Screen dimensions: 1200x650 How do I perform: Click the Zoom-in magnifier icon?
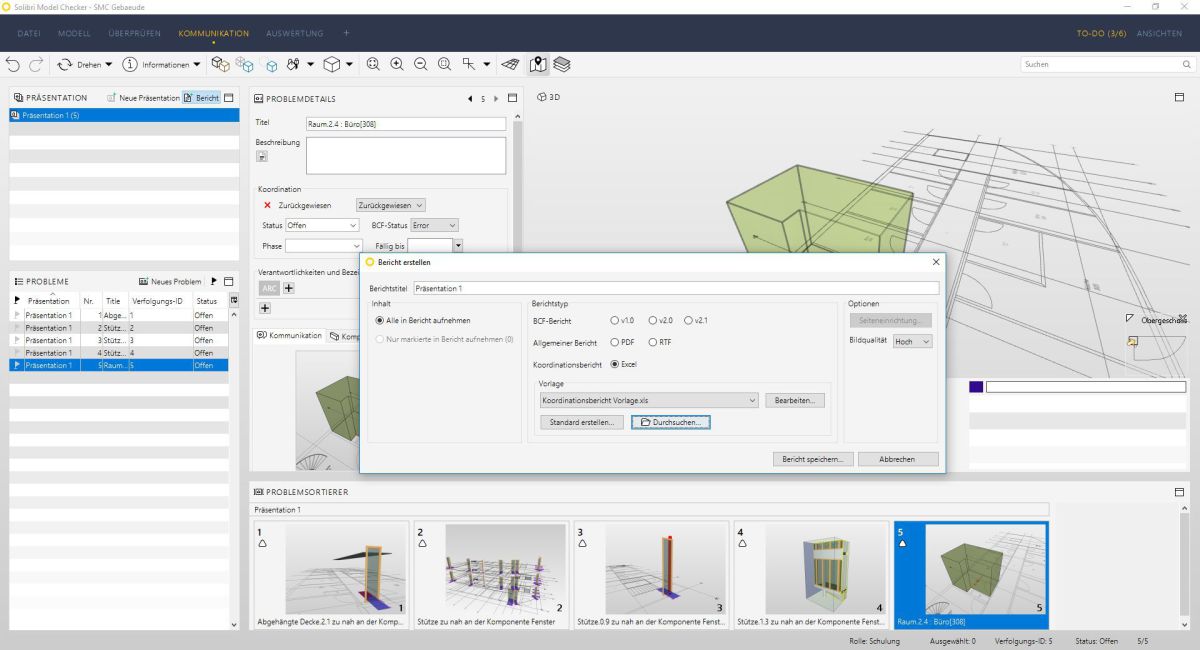[396, 64]
